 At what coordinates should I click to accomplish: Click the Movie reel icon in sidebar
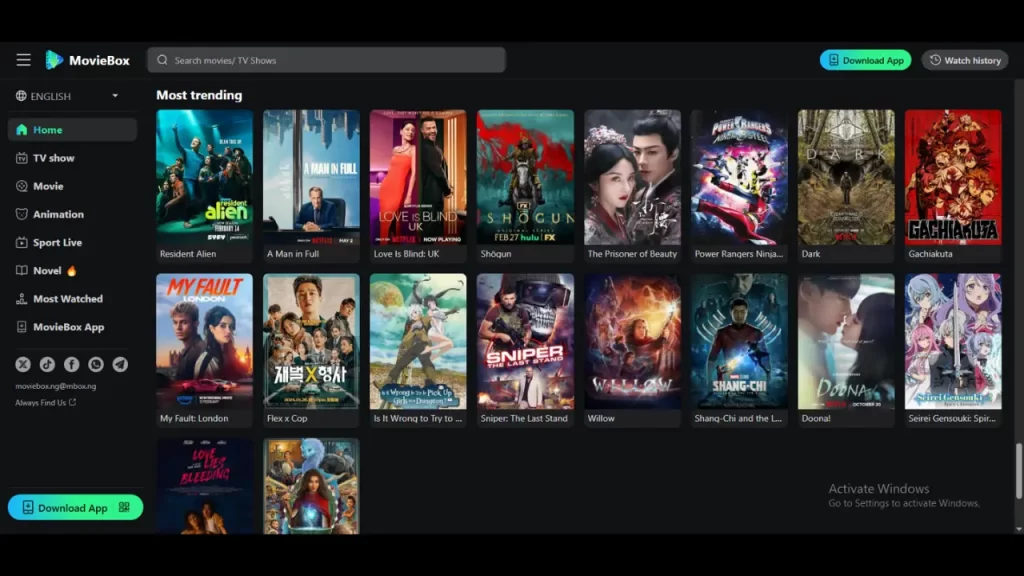[x=22, y=186]
